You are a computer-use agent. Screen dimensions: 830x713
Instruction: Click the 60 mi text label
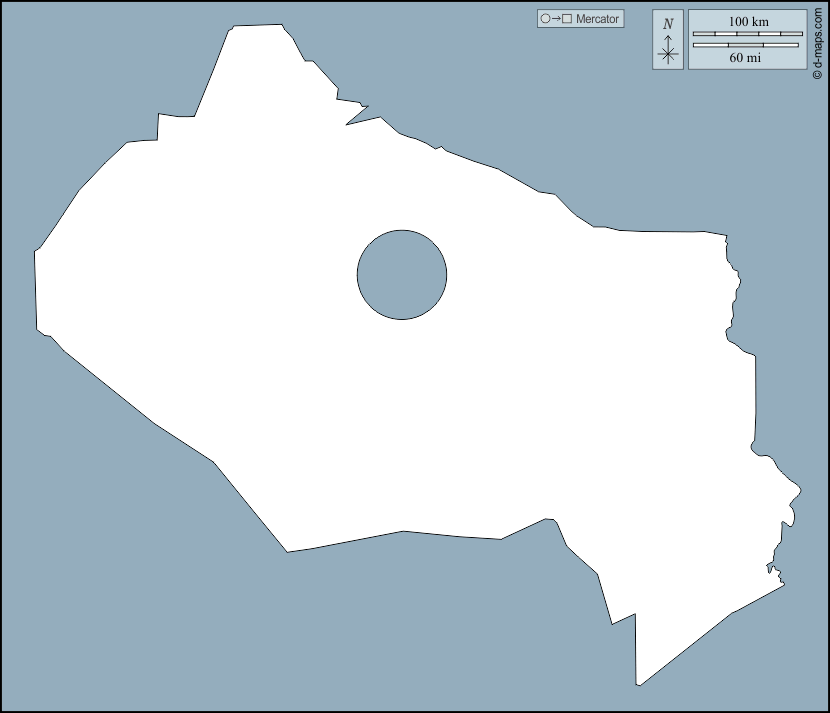(x=748, y=56)
